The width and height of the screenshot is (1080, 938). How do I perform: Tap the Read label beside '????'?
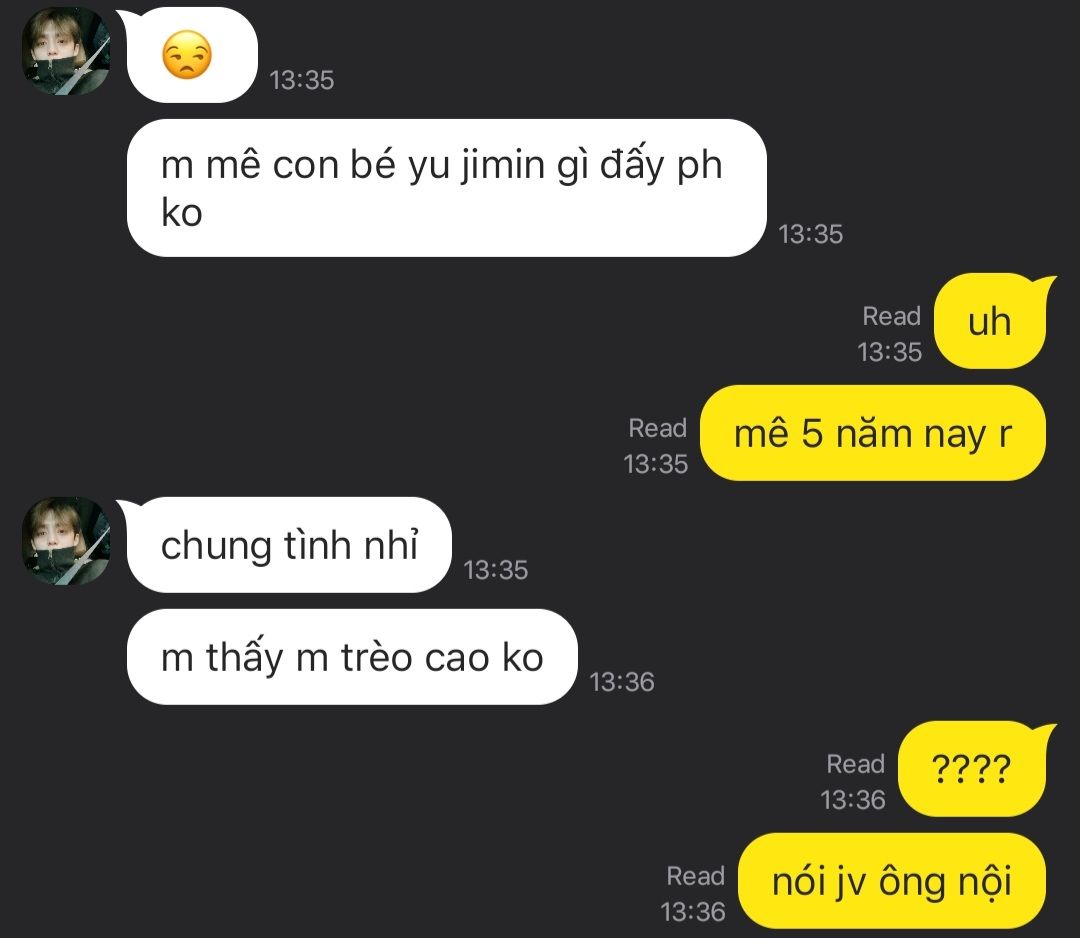[x=855, y=764]
